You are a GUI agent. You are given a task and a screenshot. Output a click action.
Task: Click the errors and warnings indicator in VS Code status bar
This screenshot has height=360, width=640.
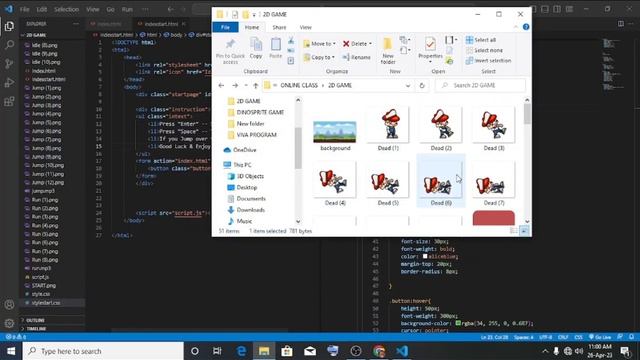coord(16,337)
